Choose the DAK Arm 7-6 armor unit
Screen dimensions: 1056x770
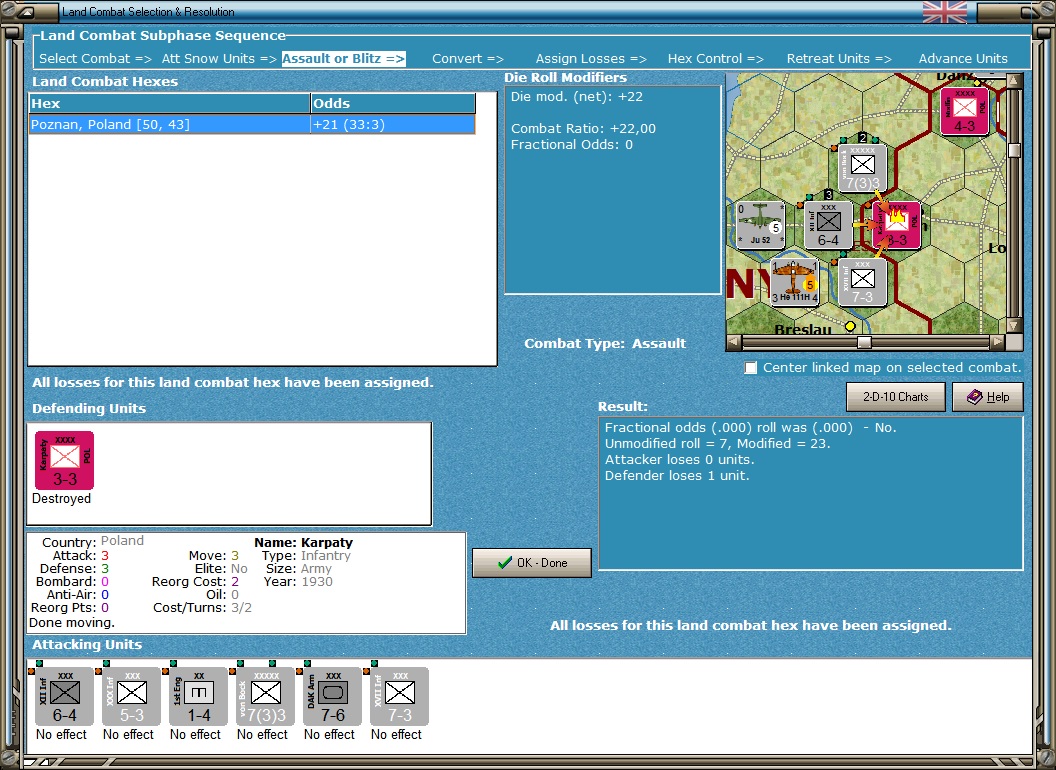coord(333,697)
